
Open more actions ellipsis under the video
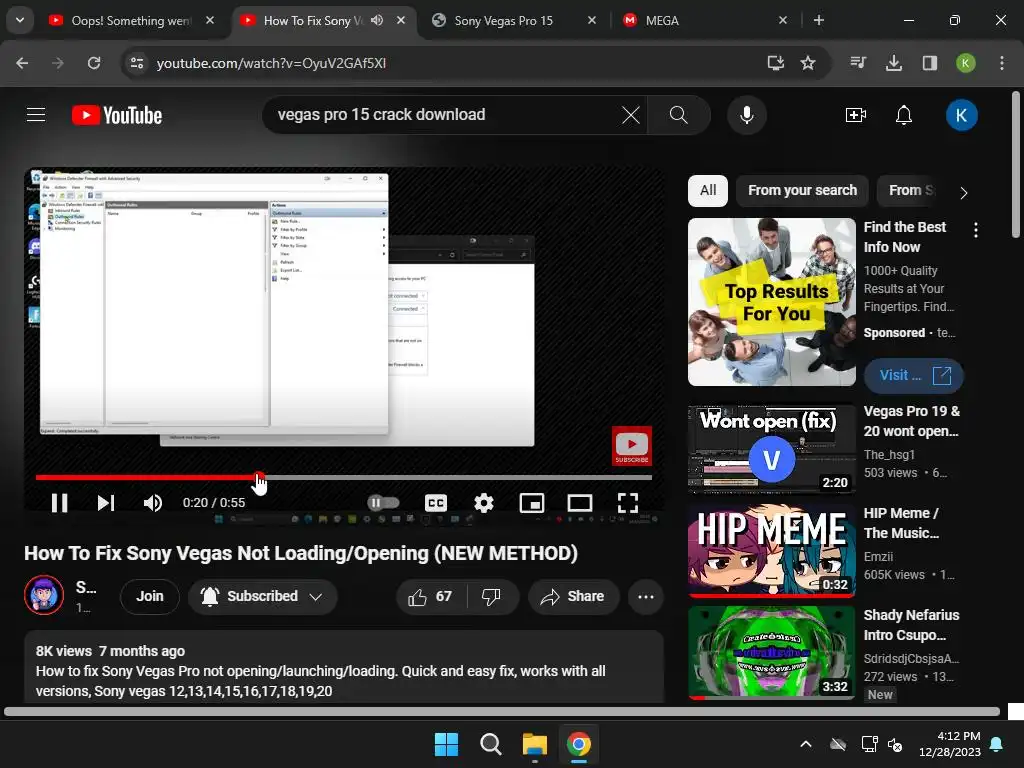click(x=646, y=597)
